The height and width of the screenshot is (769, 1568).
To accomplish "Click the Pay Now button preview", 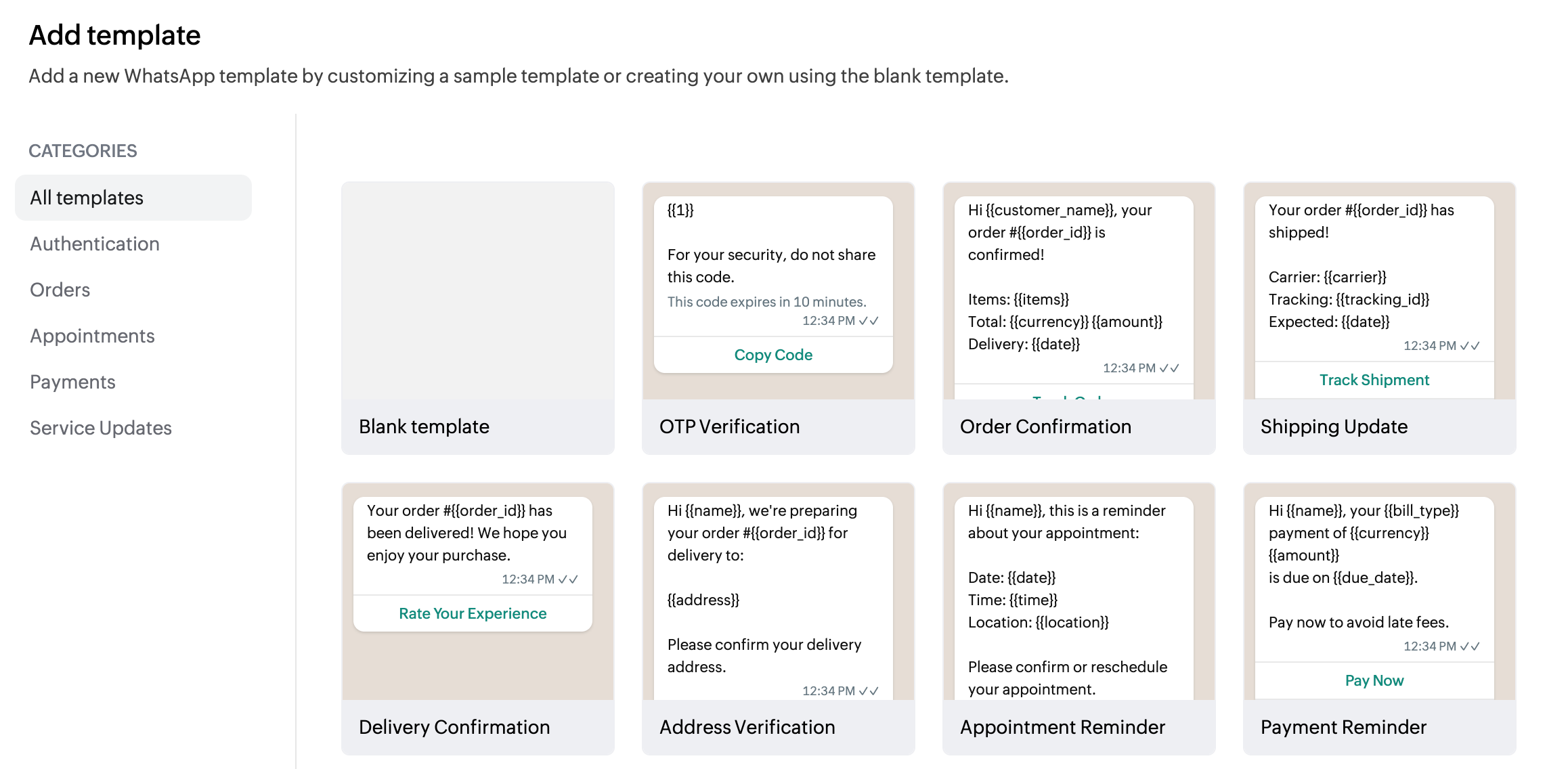I will (x=1374, y=680).
